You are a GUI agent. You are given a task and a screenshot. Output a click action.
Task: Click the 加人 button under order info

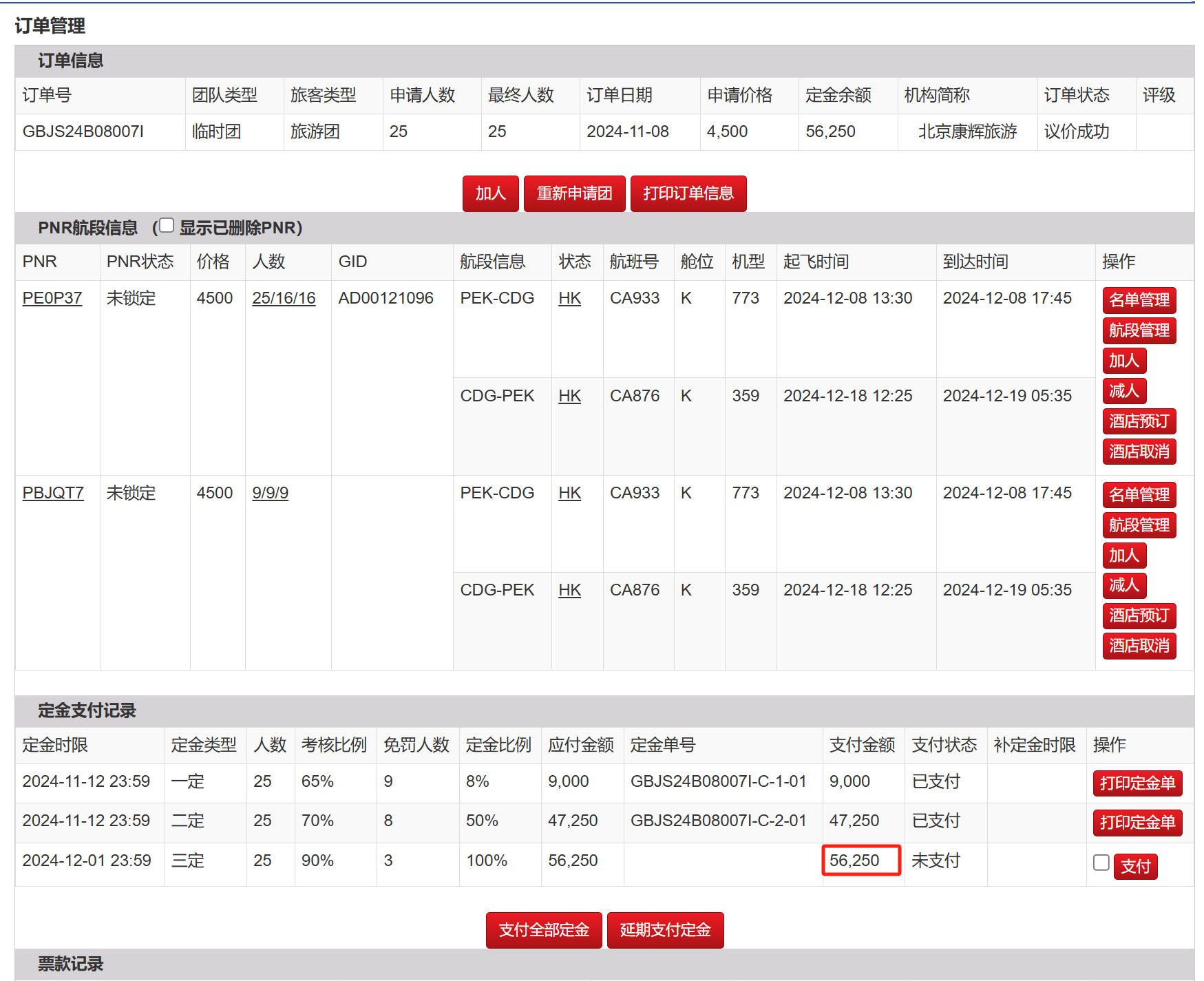490,193
